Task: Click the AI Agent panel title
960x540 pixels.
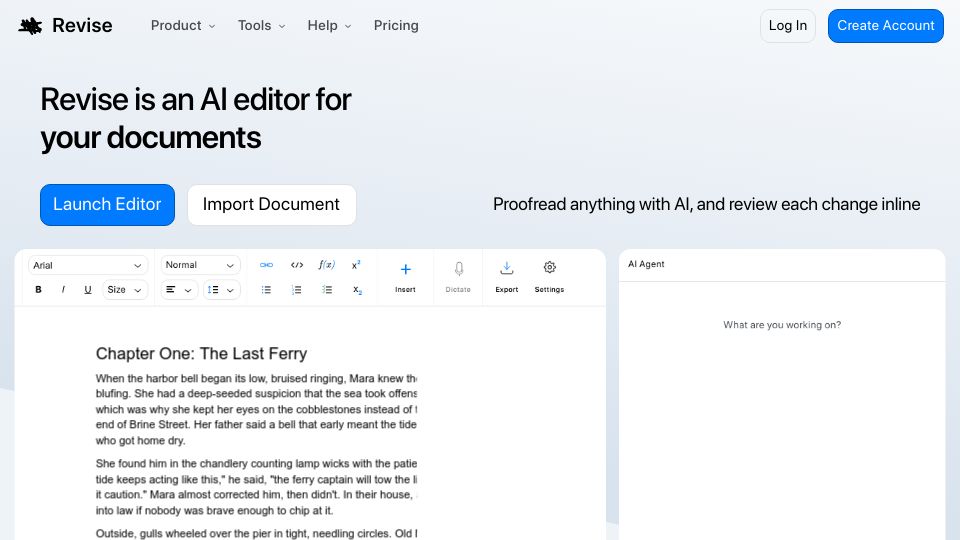Action: [646, 264]
